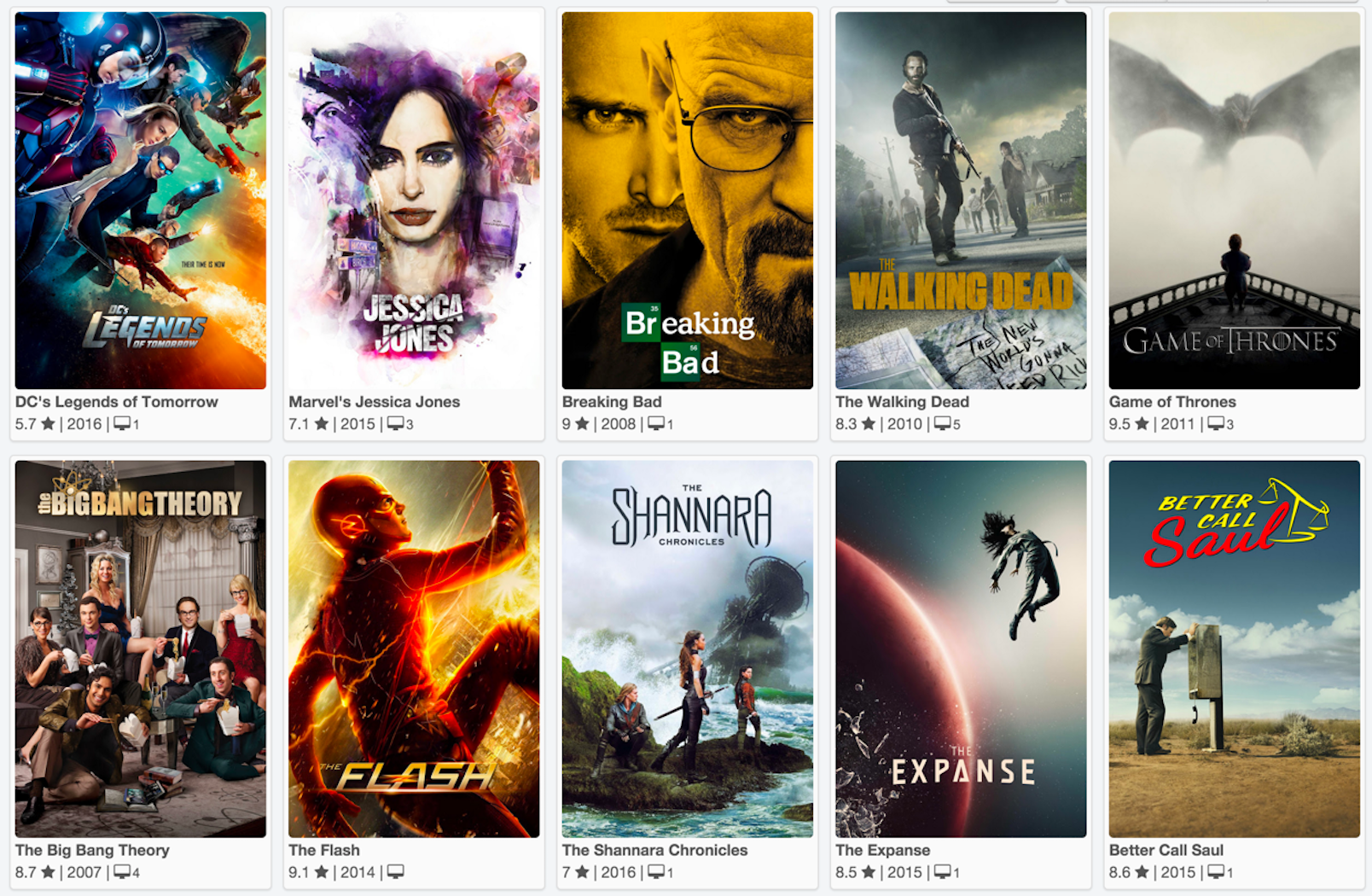Click The Walking Dead title text
The image size is (1372, 896).
[x=902, y=401]
